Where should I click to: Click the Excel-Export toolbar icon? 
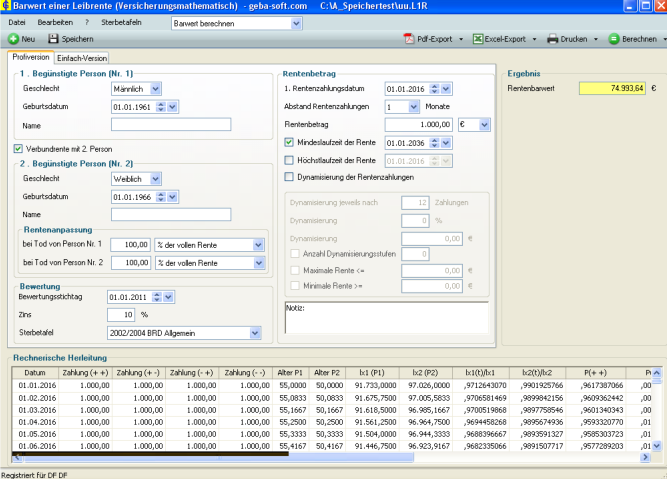477,39
